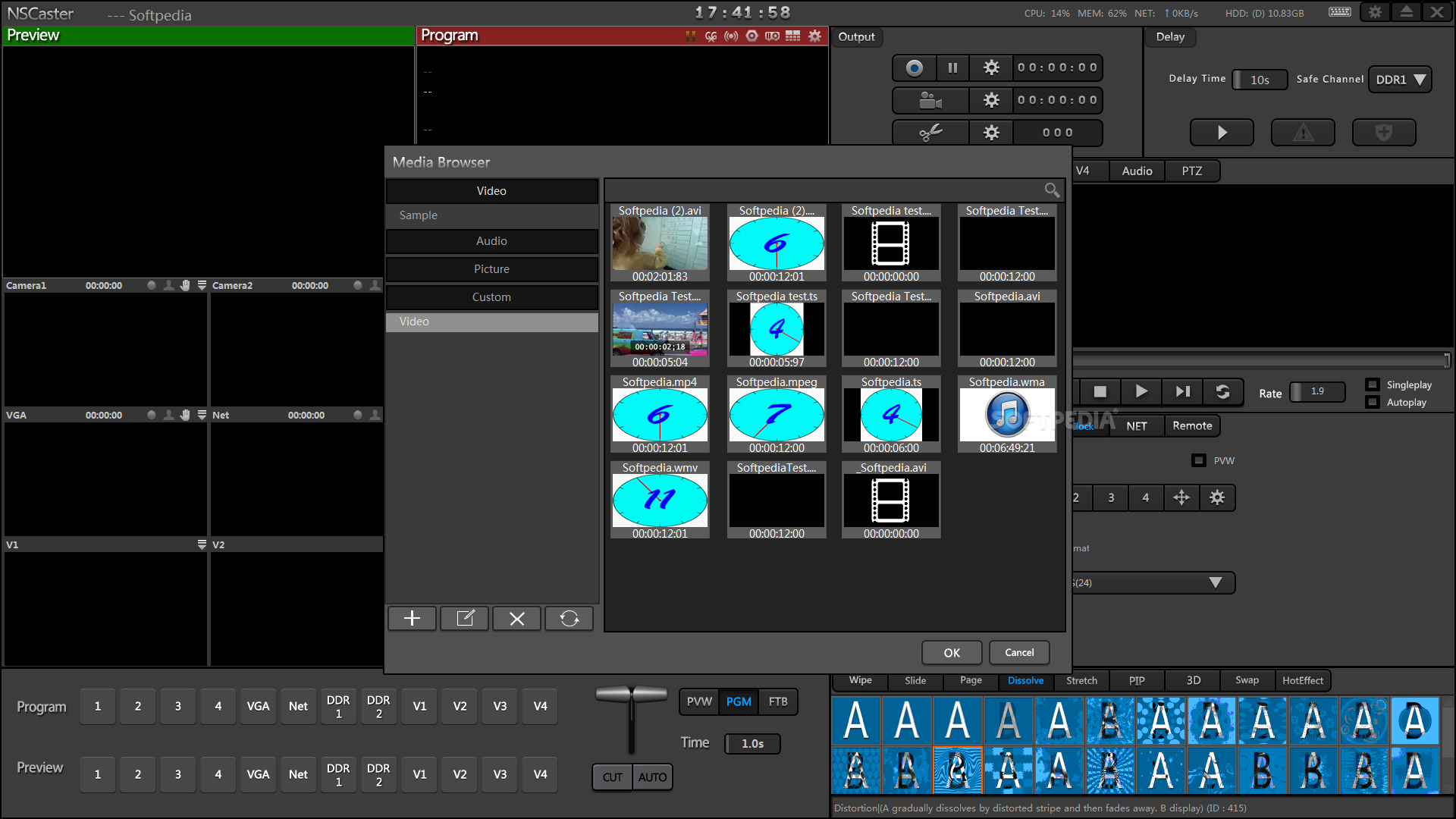Viewport: 1456px width, 819px height.
Task: Click the Delay play button
Action: point(1222,132)
